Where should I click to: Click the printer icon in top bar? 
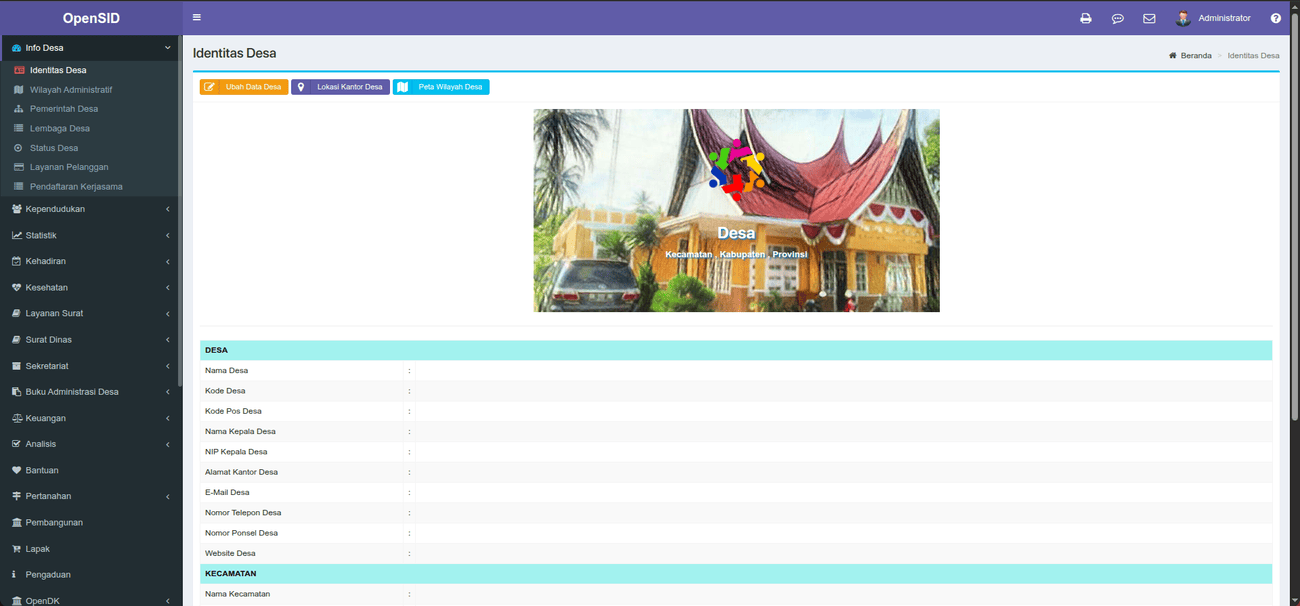tap(1085, 18)
